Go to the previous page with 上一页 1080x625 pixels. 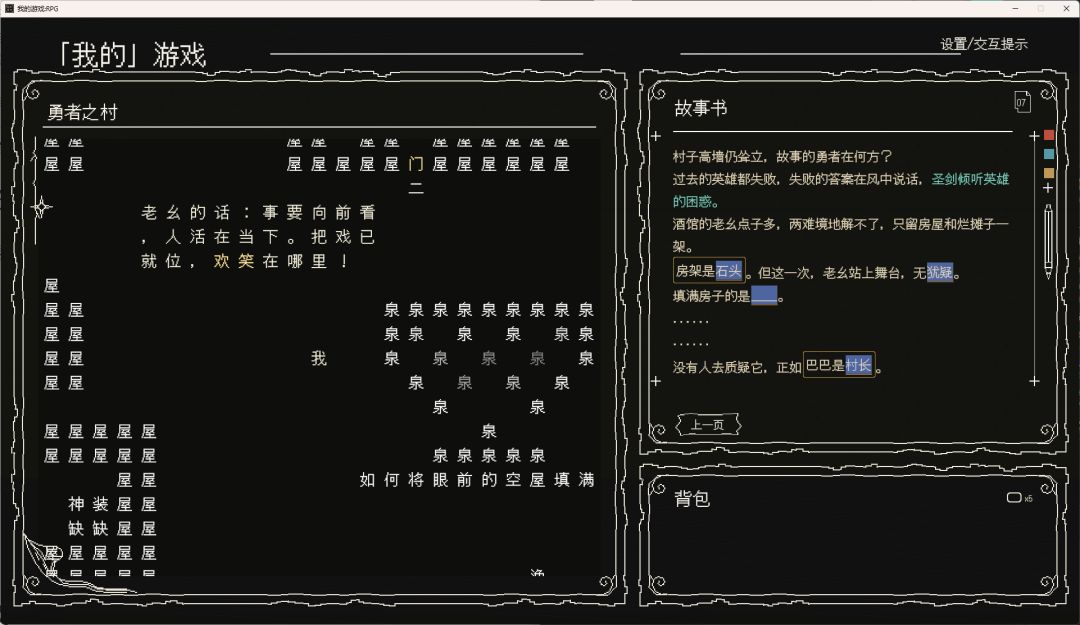[707, 424]
